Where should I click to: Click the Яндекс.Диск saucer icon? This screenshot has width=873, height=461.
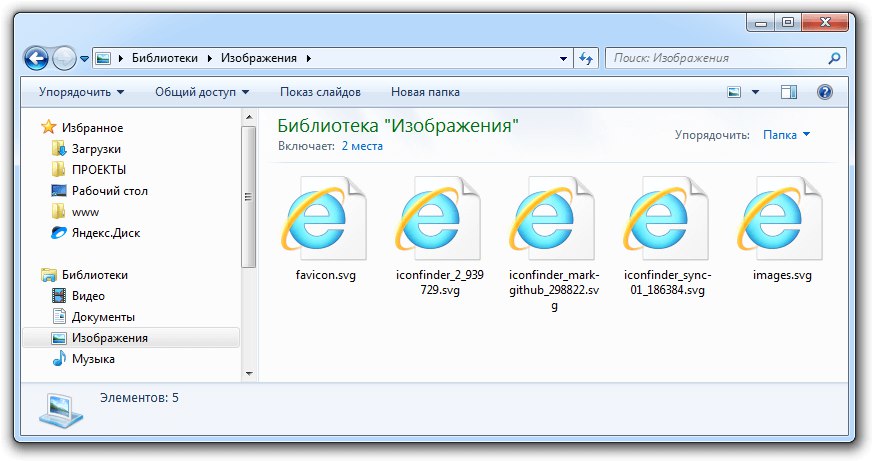click(58, 233)
